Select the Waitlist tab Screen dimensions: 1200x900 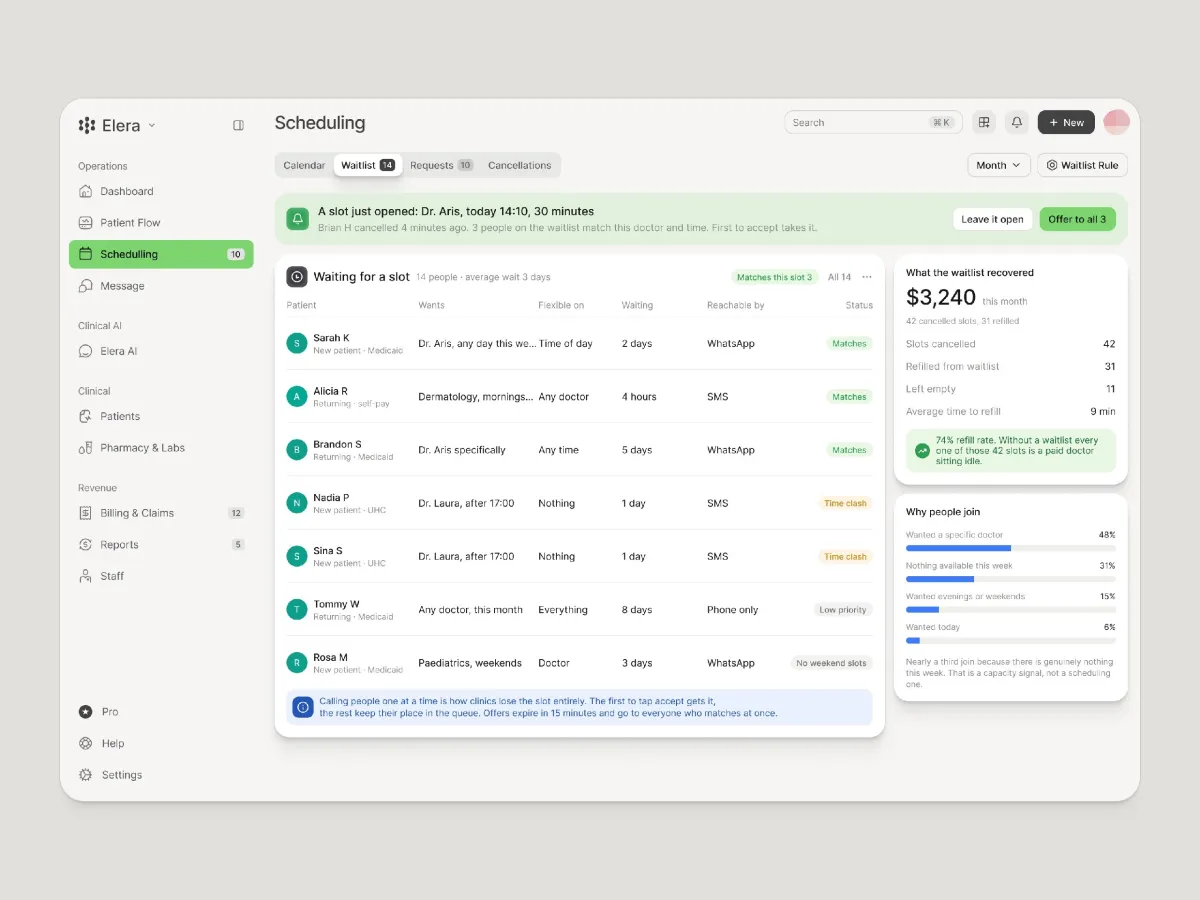(368, 165)
